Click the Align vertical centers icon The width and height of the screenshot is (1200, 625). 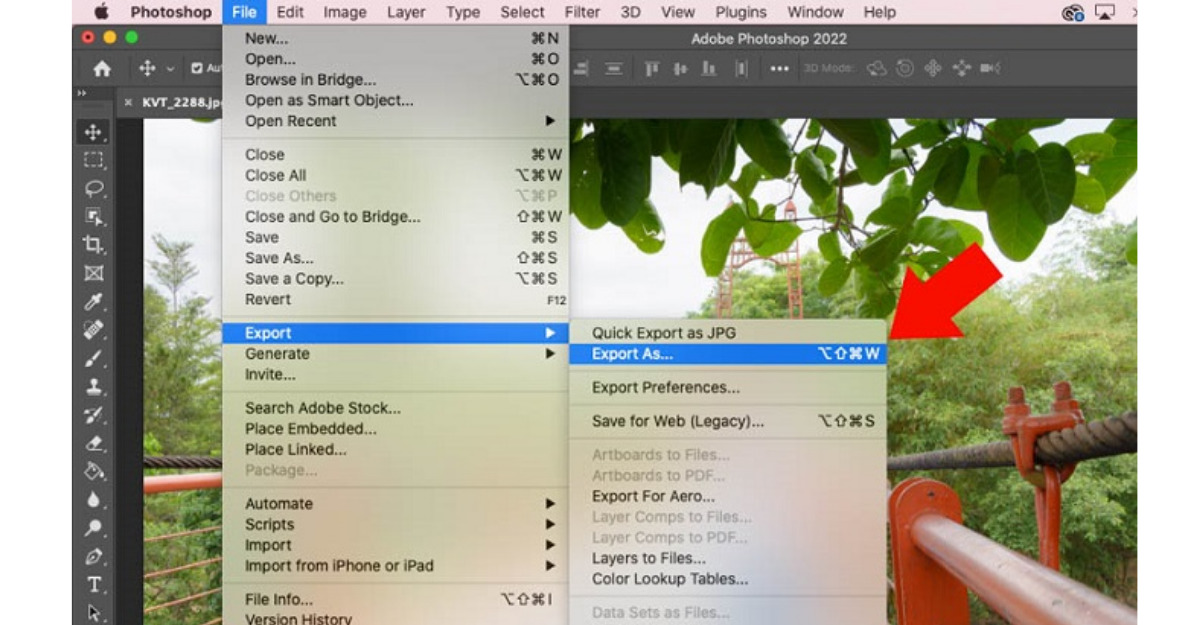point(681,69)
